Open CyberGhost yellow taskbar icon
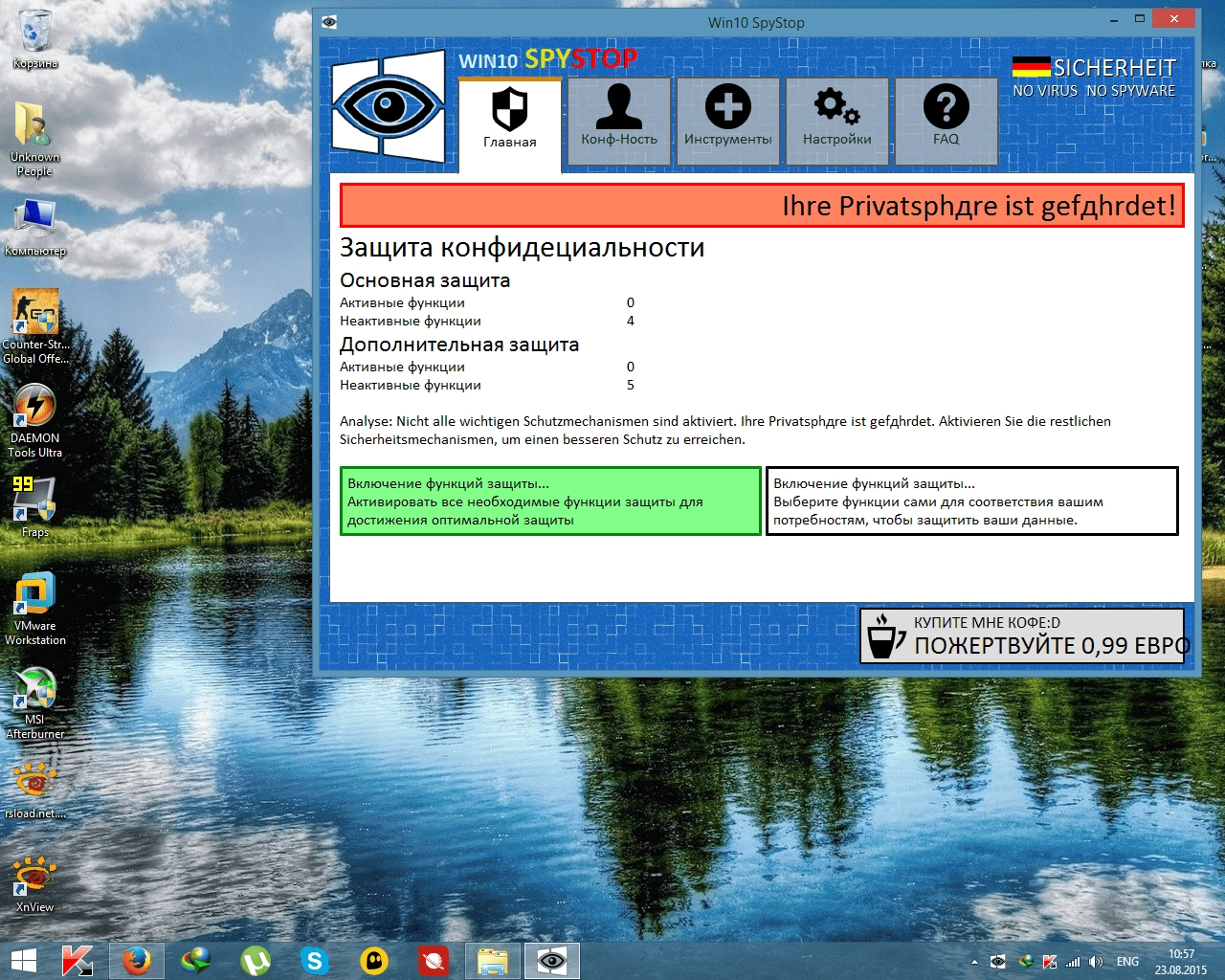 click(x=374, y=961)
